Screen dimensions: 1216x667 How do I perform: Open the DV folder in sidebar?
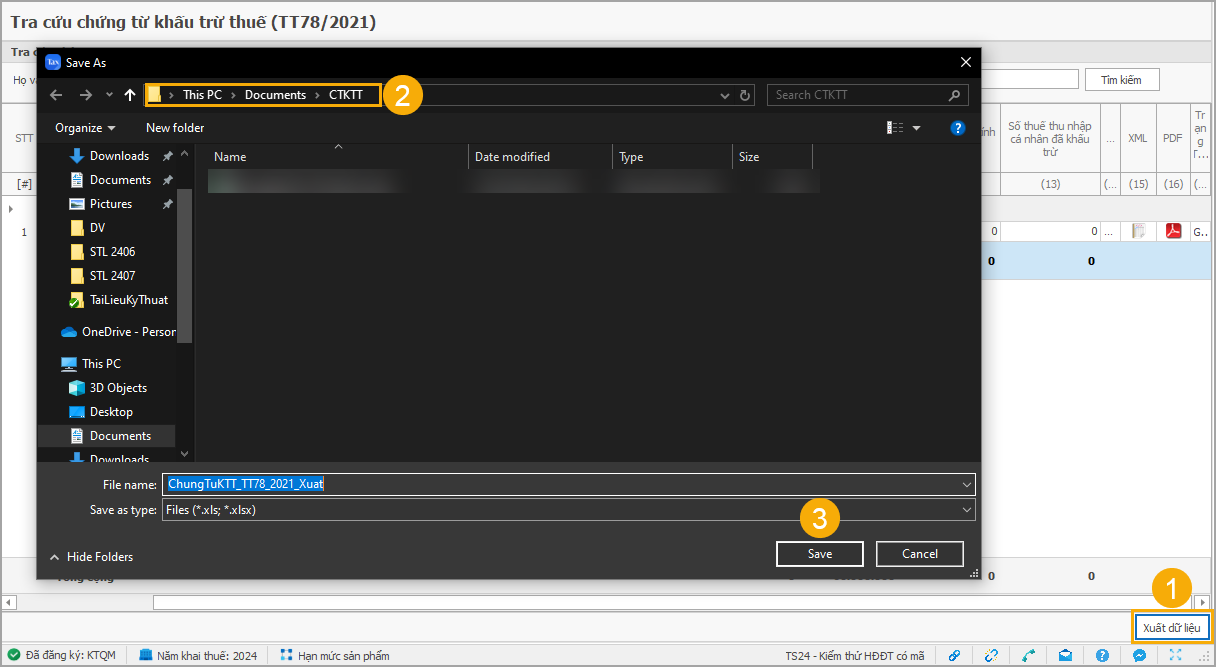[97, 228]
